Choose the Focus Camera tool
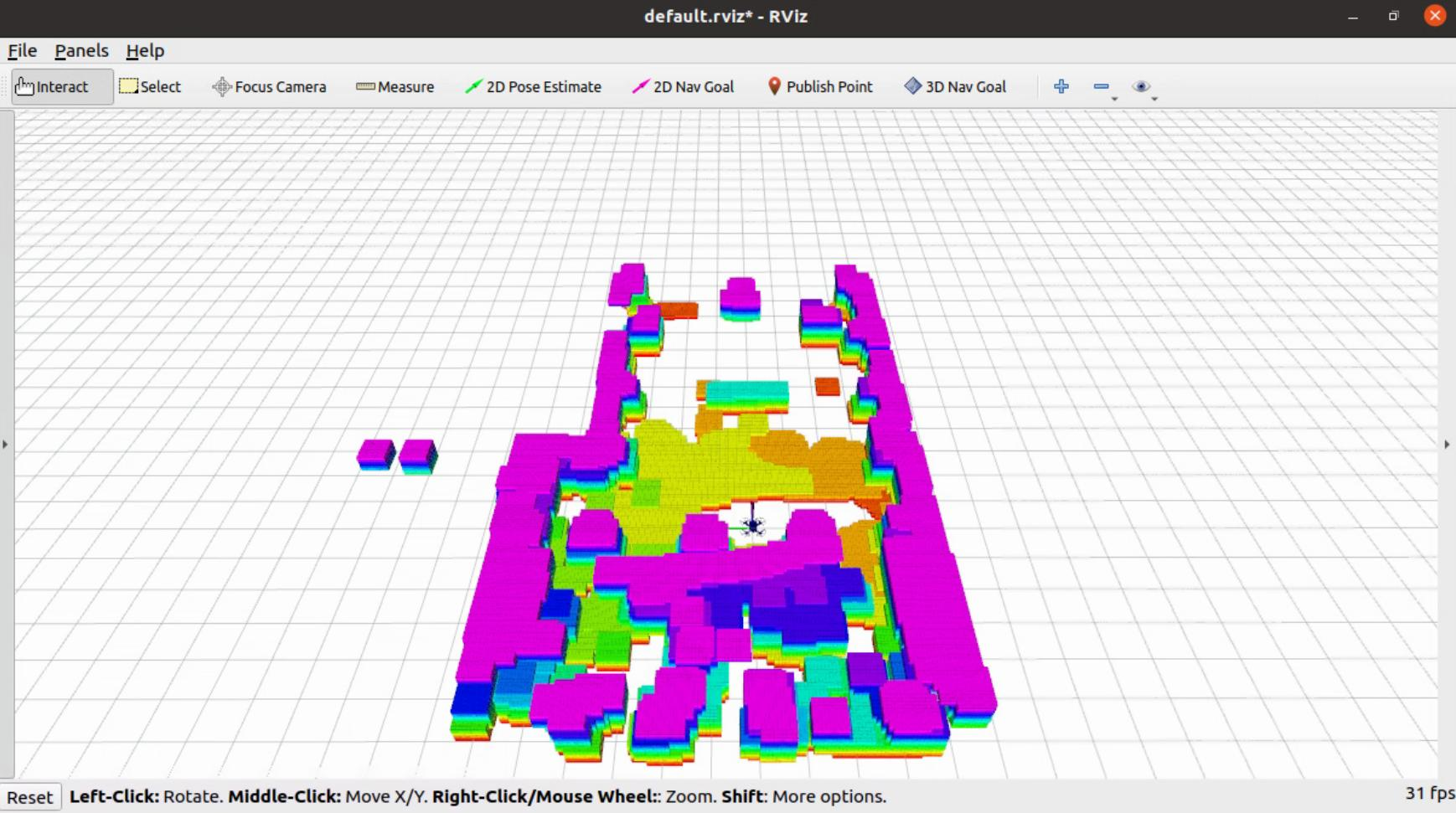Screen dimensions: 1456x813 [x=269, y=86]
